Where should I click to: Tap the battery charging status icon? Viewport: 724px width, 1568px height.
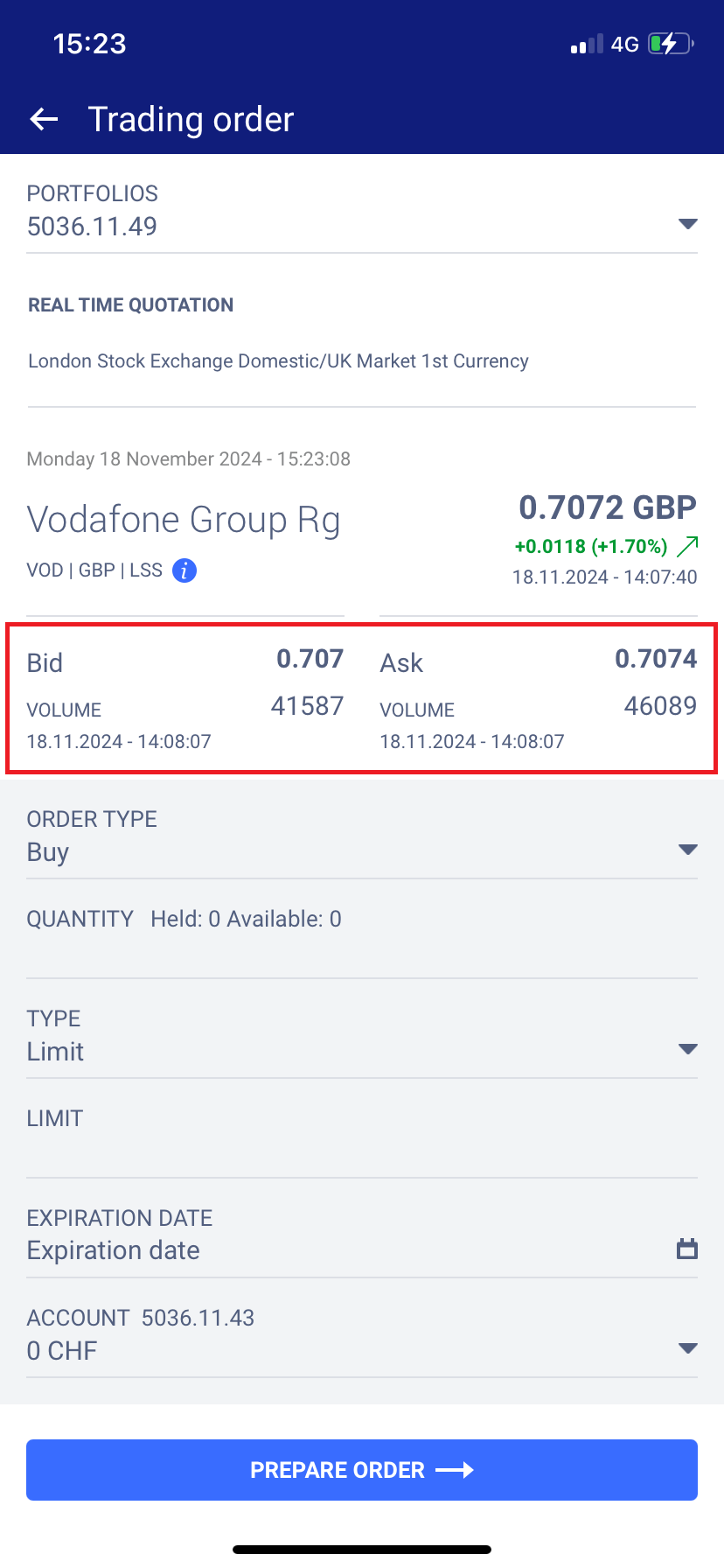pos(670,44)
